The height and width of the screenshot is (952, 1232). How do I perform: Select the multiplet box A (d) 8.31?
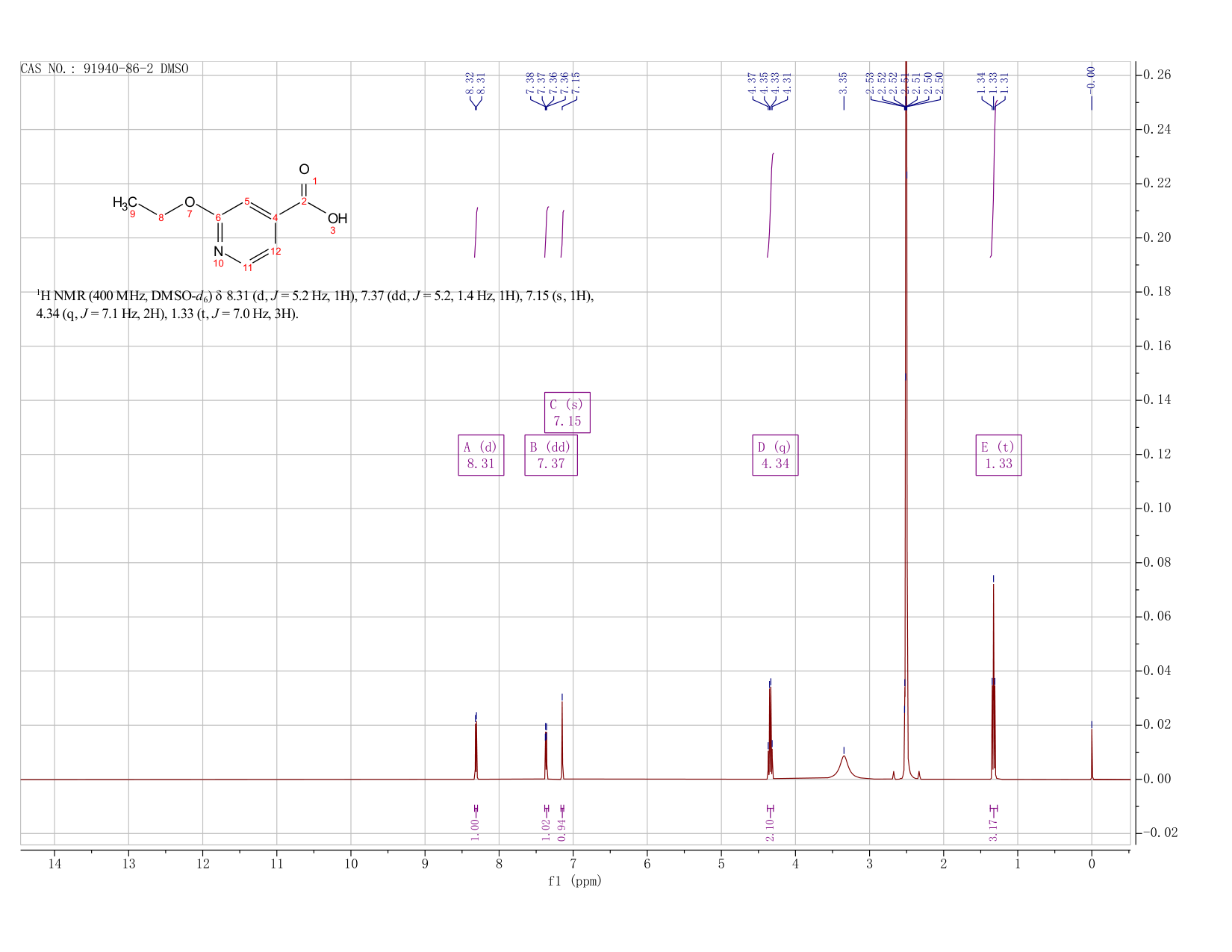coord(481,455)
